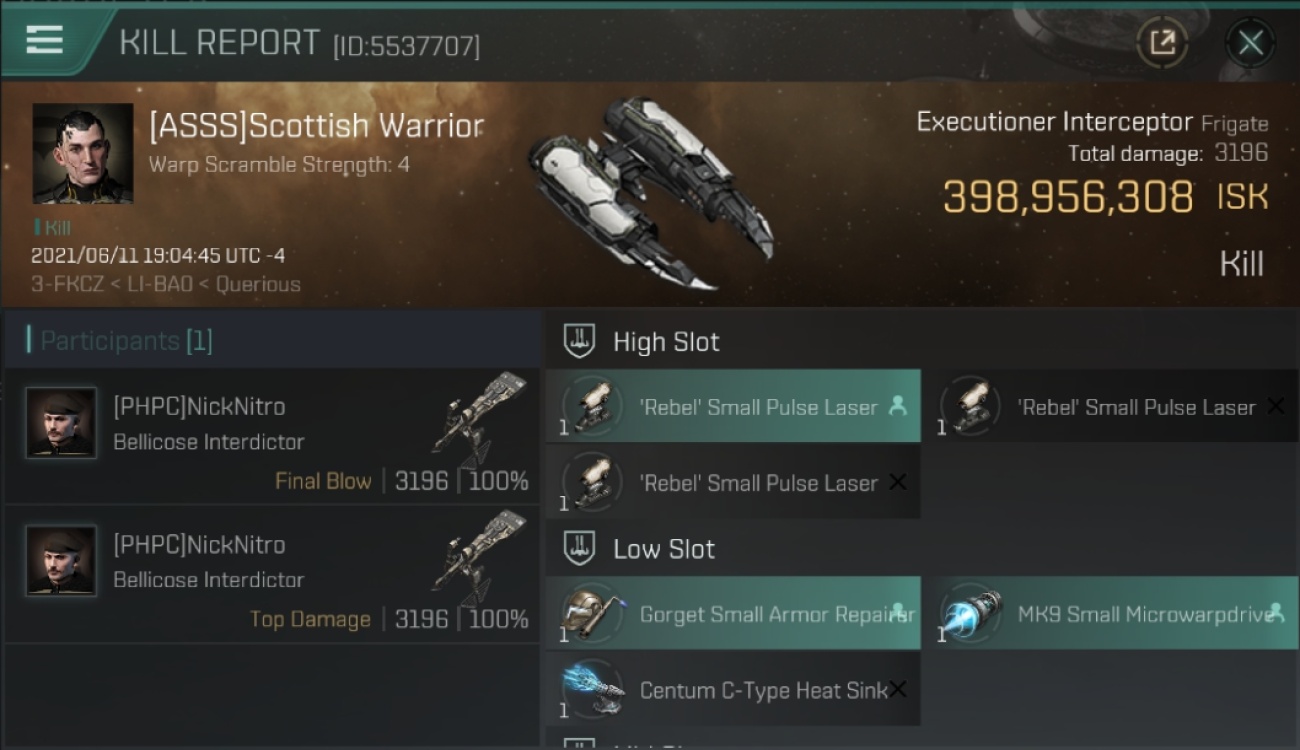Click the 398,956,308 ISK value

pos(1105,197)
